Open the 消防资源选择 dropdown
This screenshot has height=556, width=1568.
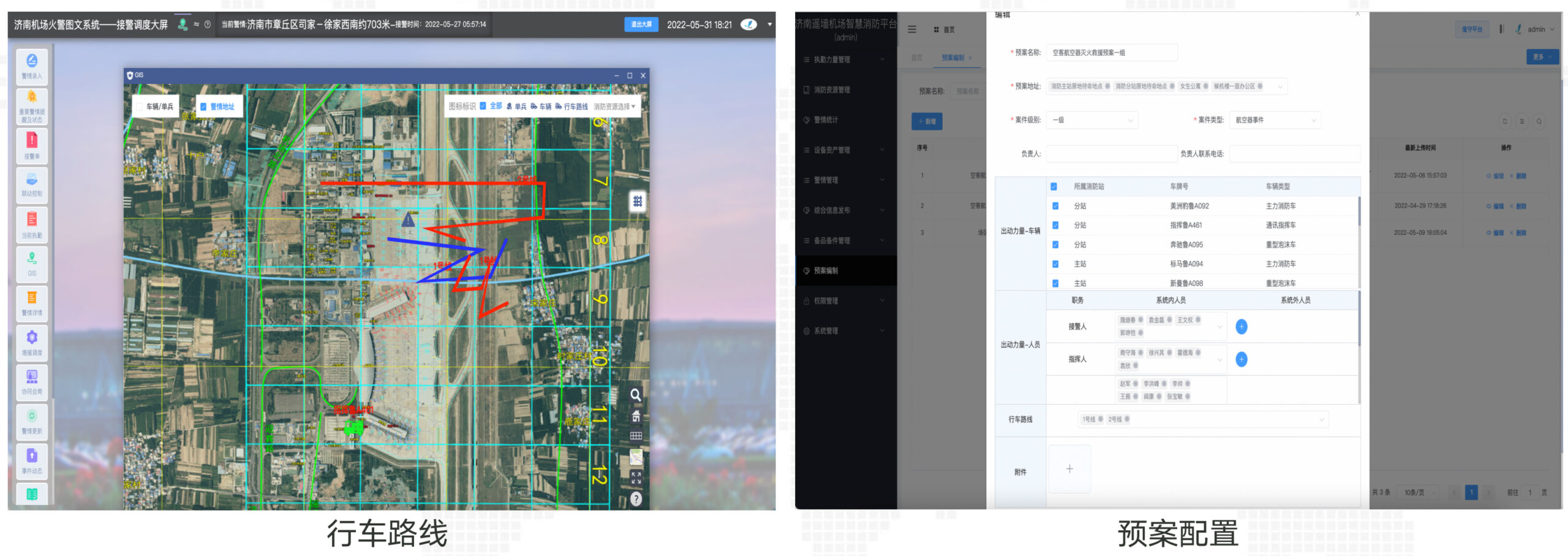(614, 107)
